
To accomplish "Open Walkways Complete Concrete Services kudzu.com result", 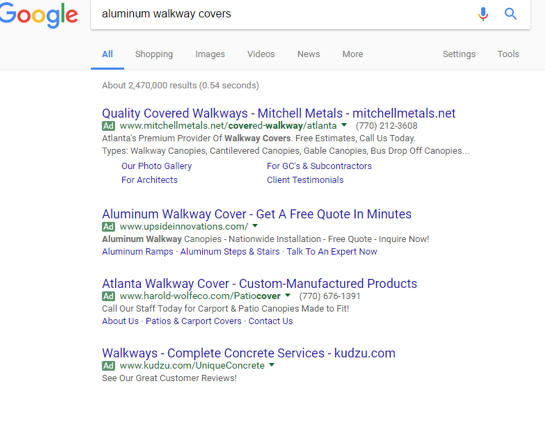I will 249,353.
